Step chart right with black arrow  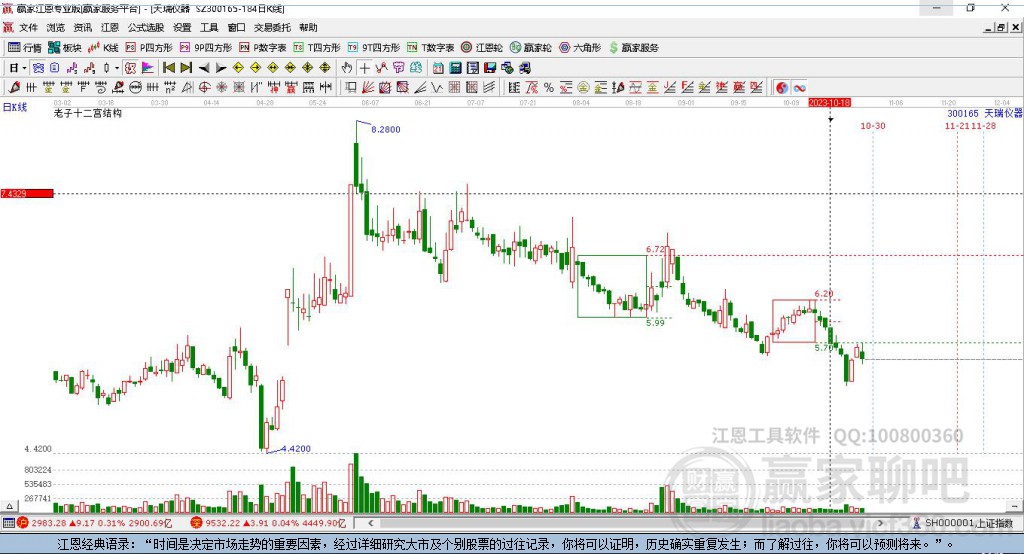pos(221,68)
